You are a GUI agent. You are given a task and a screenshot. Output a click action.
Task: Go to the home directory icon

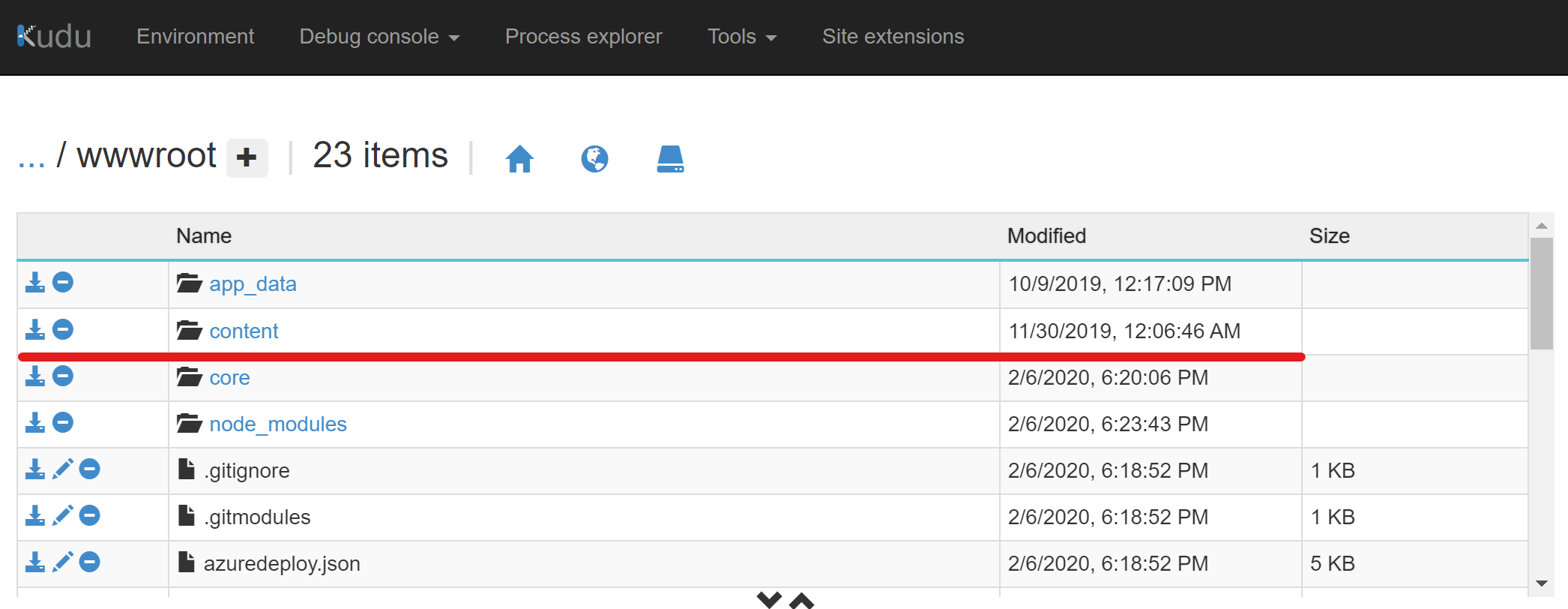[x=519, y=159]
